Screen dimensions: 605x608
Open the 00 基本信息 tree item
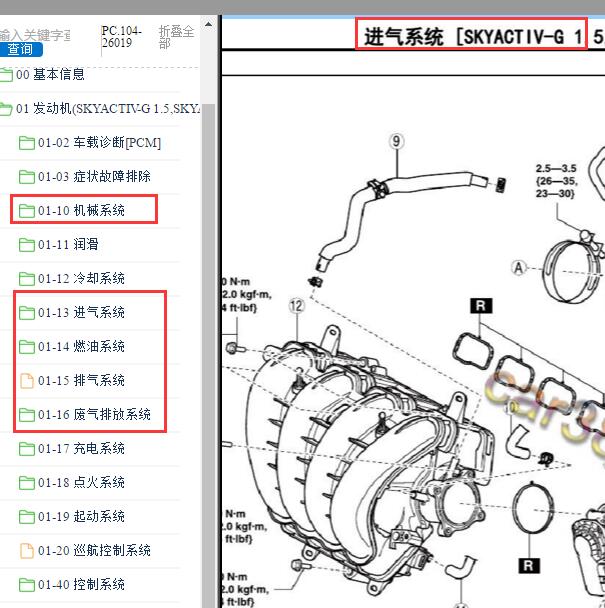point(50,74)
